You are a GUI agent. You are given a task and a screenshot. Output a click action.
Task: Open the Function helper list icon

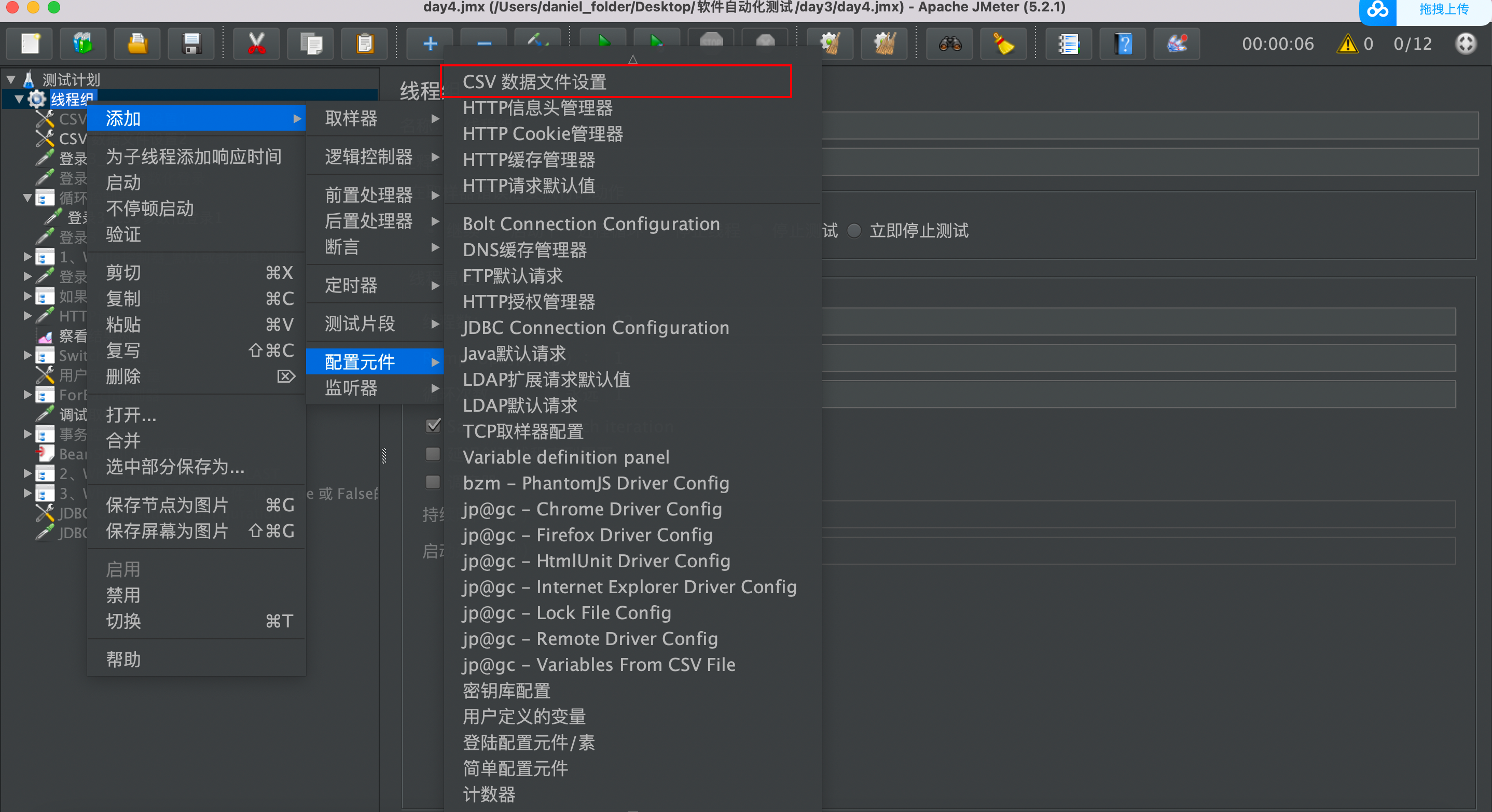pos(1069,44)
